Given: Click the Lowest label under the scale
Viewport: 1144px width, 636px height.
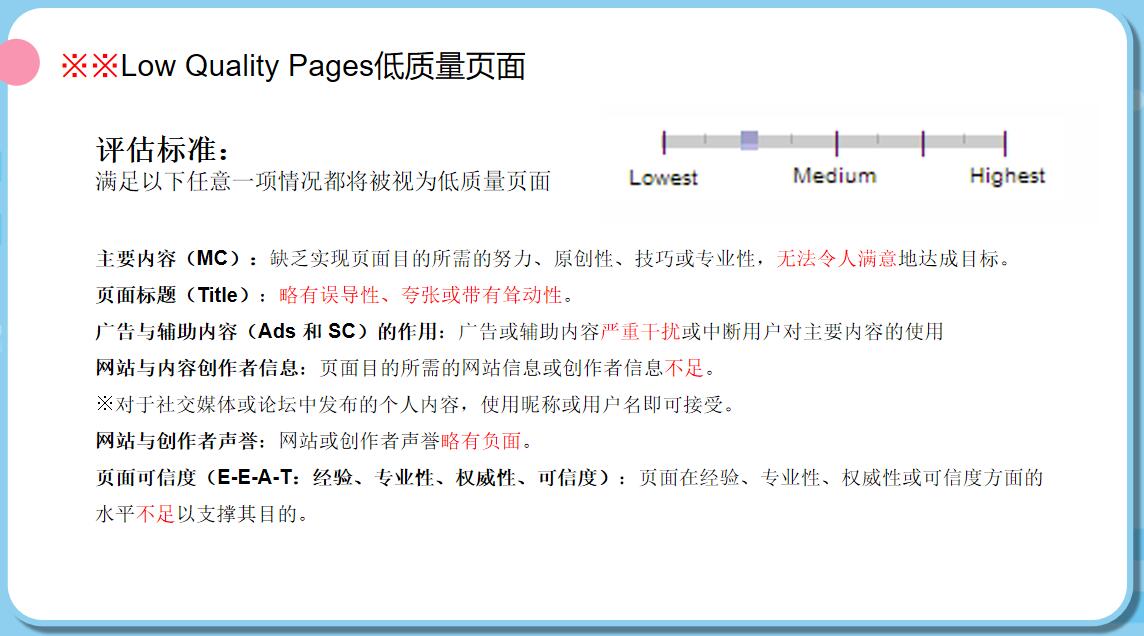Looking at the screenshot, I should coord(663,178).
